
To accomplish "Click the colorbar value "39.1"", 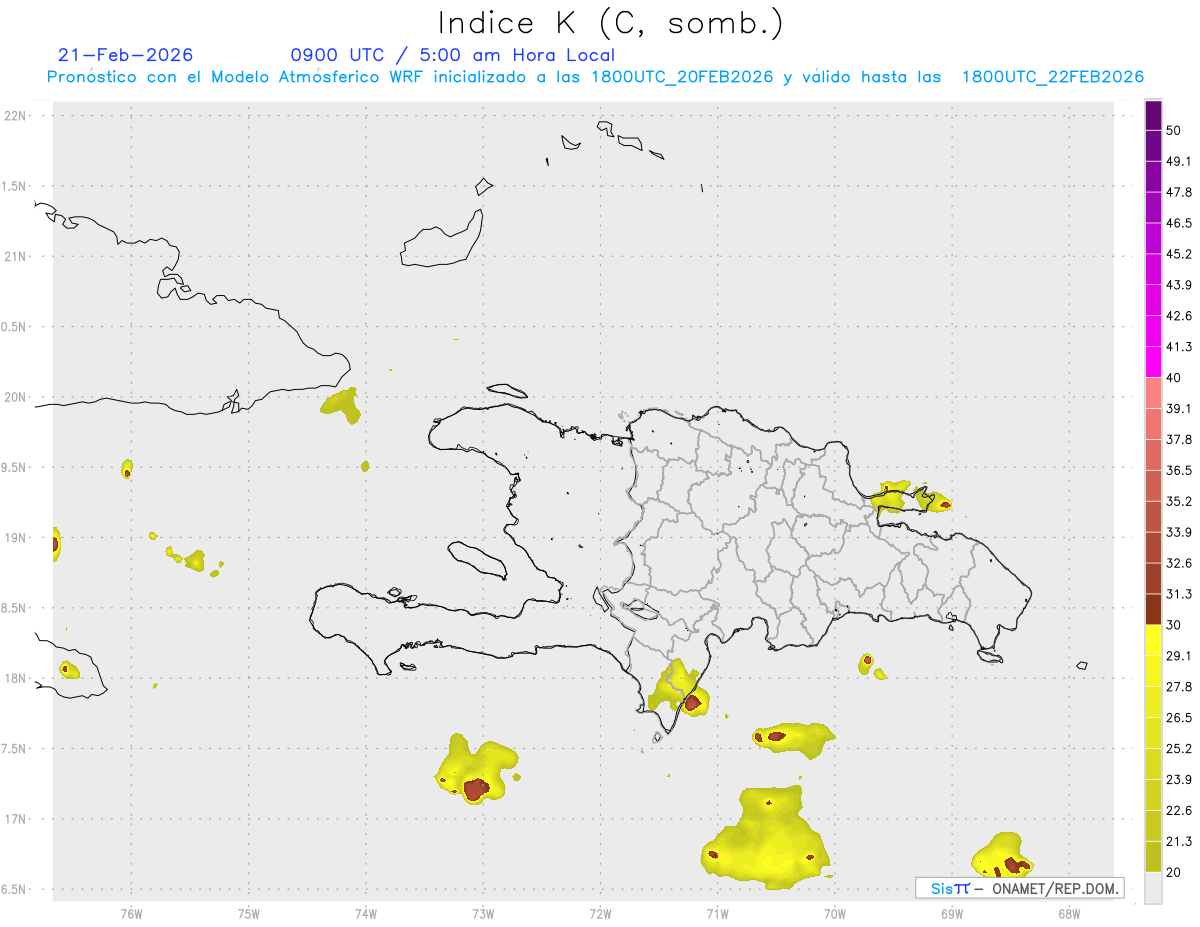I will (x=1179, y=408).
